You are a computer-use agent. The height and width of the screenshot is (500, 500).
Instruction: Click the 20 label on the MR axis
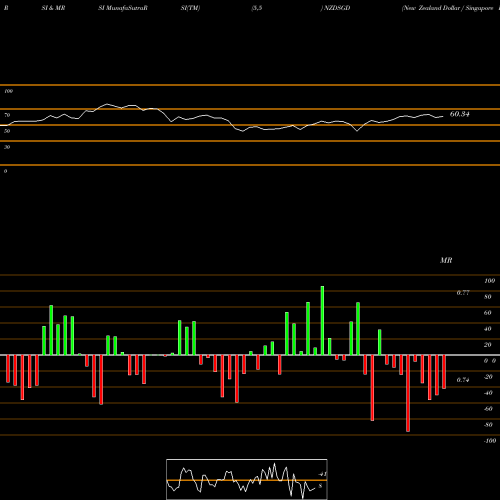pos(488,345)
